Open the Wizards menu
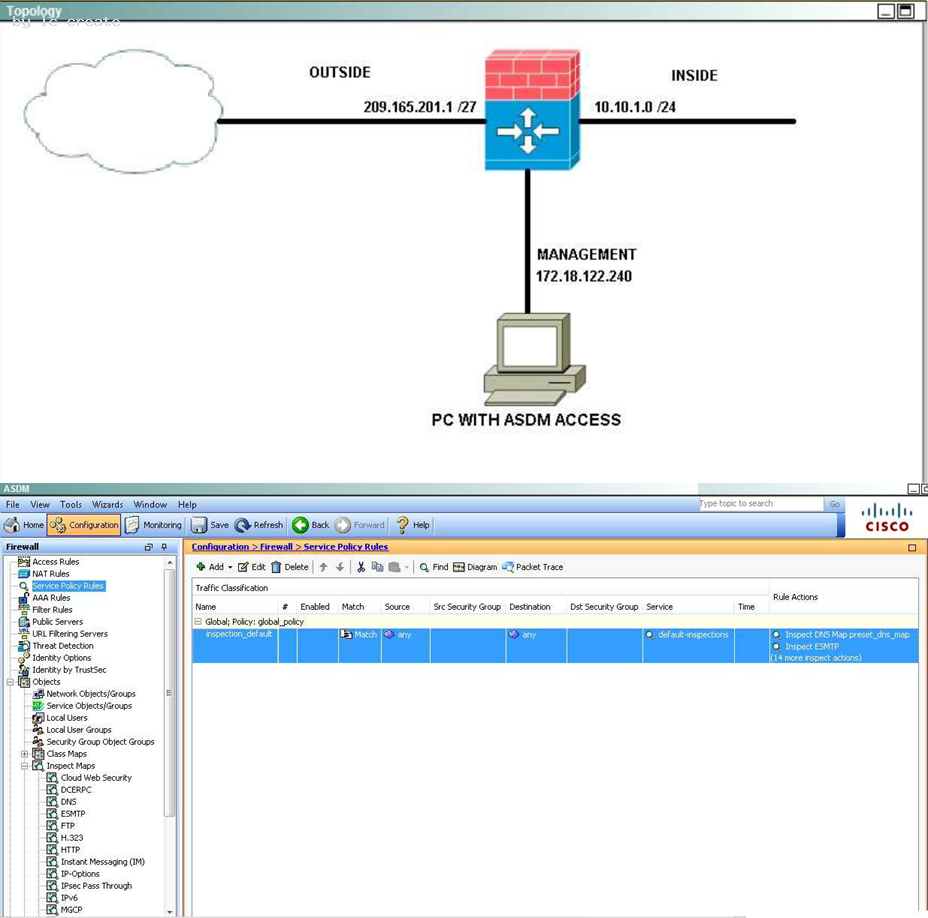928x918 pixels. (107, 505)
